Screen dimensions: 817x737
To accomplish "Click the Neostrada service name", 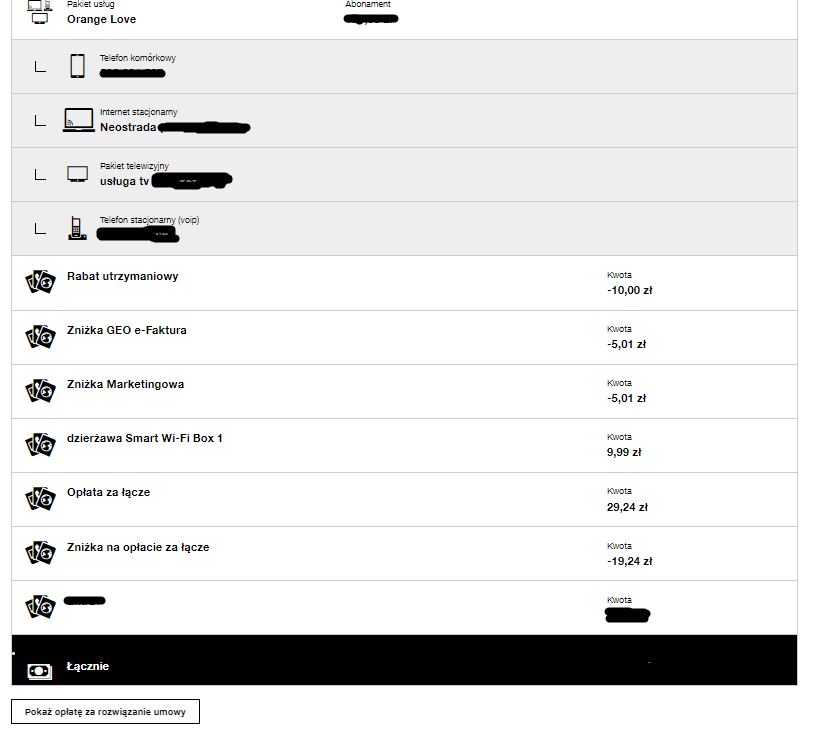I will pyautogui.click(x=128, y=127).
